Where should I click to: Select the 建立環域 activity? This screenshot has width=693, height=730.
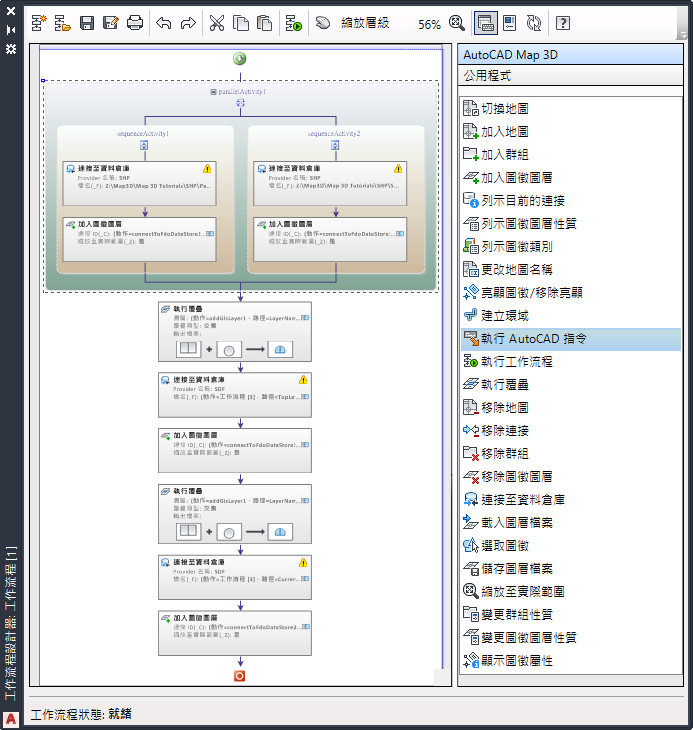tap(571, 316)
